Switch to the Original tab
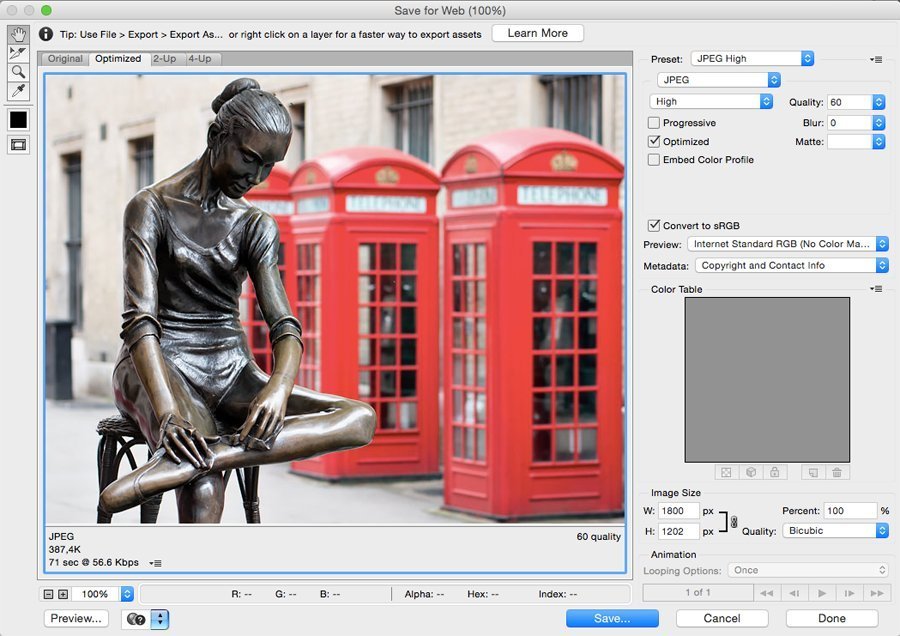Viewport: 900px width, 636px height. point(64,58)
